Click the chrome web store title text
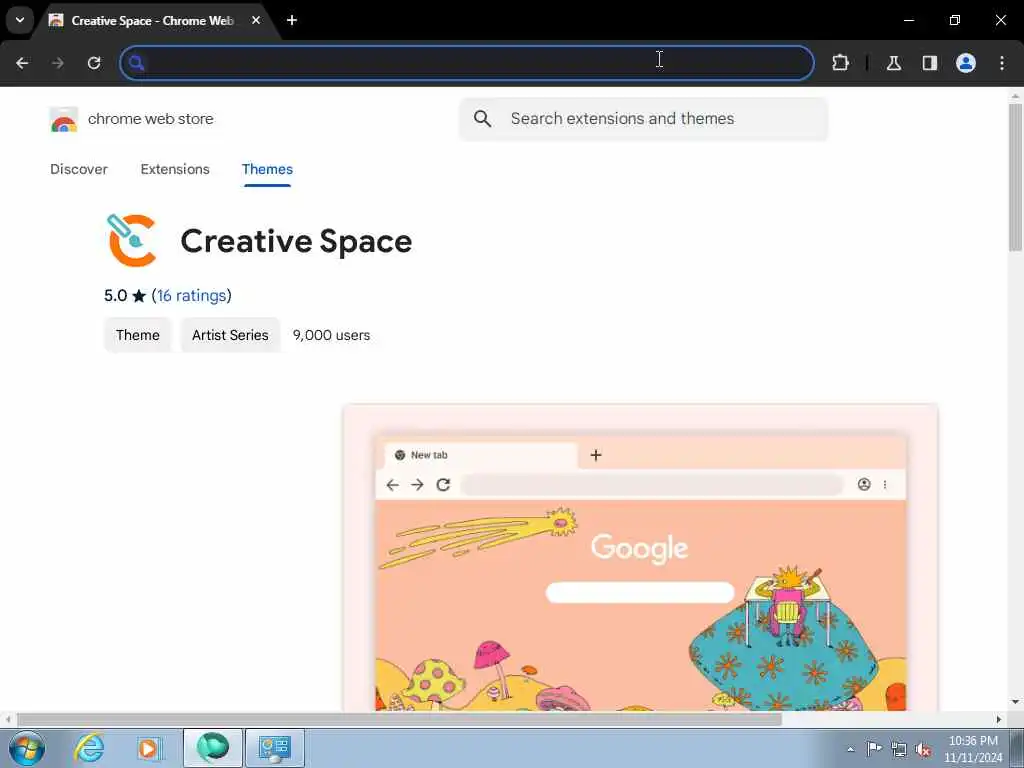 click(x=151, y=119)
